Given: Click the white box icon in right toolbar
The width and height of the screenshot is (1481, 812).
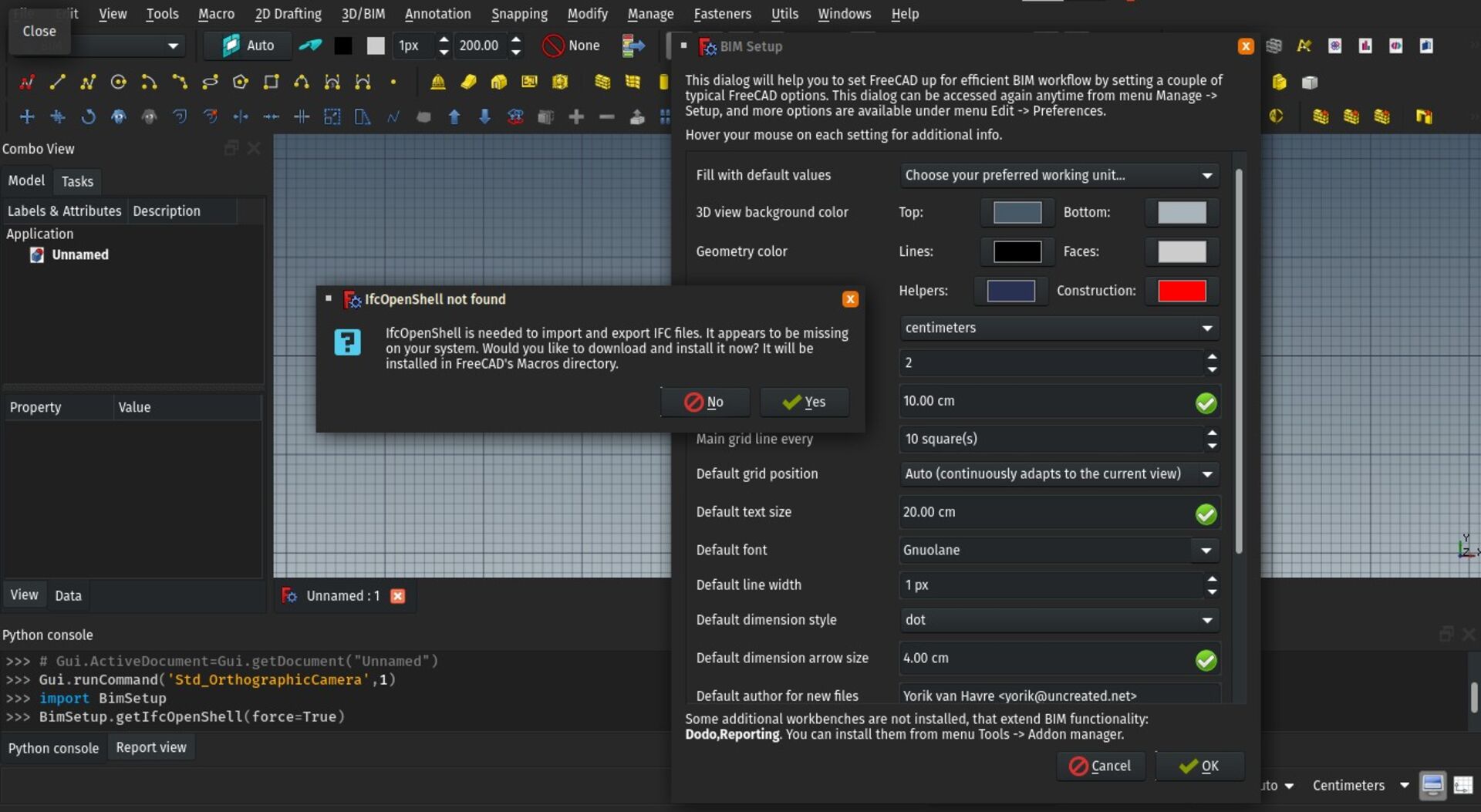Looking at the screenshot, I should [x=1310, y=82].
